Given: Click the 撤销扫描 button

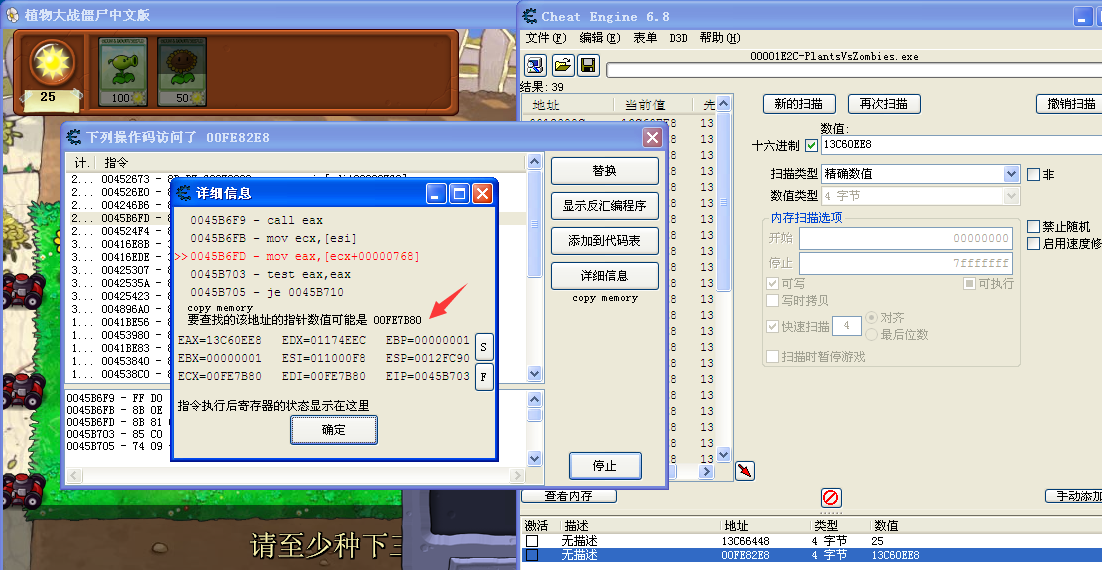Looking at the screenshot, I should pyautogui.click(x=1069, y=104).
